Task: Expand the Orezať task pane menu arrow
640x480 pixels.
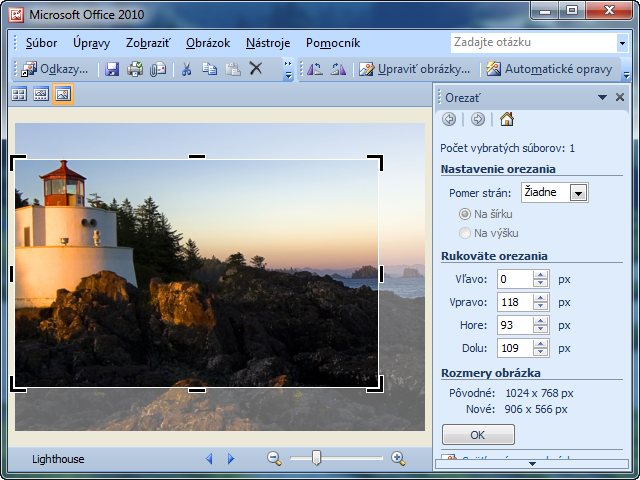Action: click(x=602, y=97)
